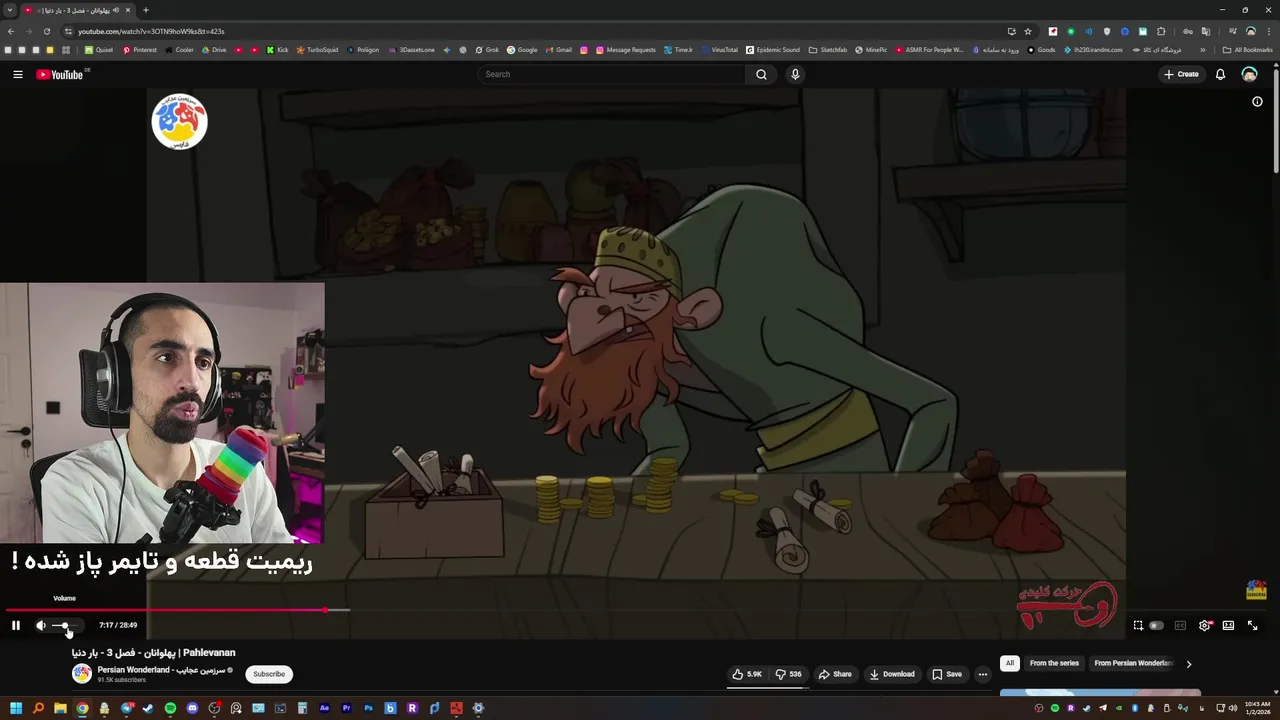This screenshot has width=1280, height=720.
Task: Reload the page
Action: point(46,31)
